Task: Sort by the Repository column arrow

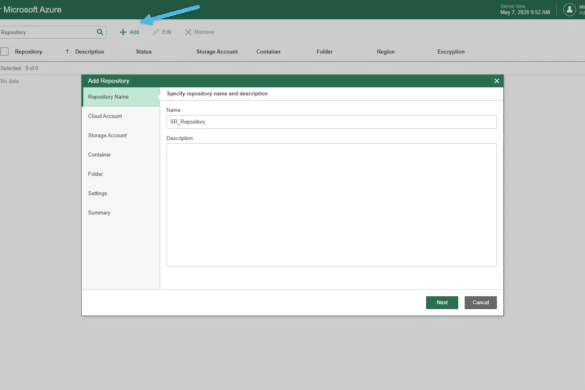Action: click(67, 52)
